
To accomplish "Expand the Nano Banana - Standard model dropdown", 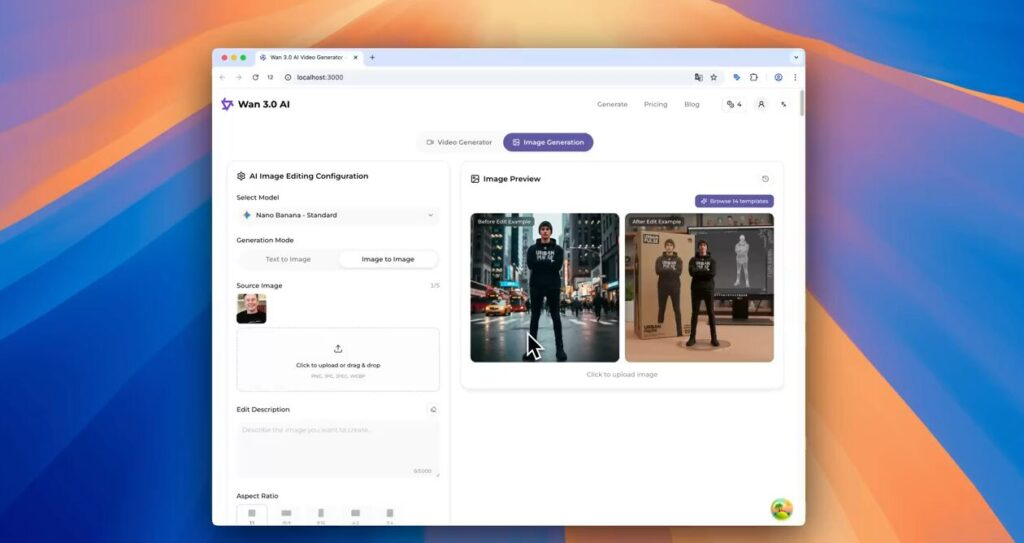I will (338, 215).
